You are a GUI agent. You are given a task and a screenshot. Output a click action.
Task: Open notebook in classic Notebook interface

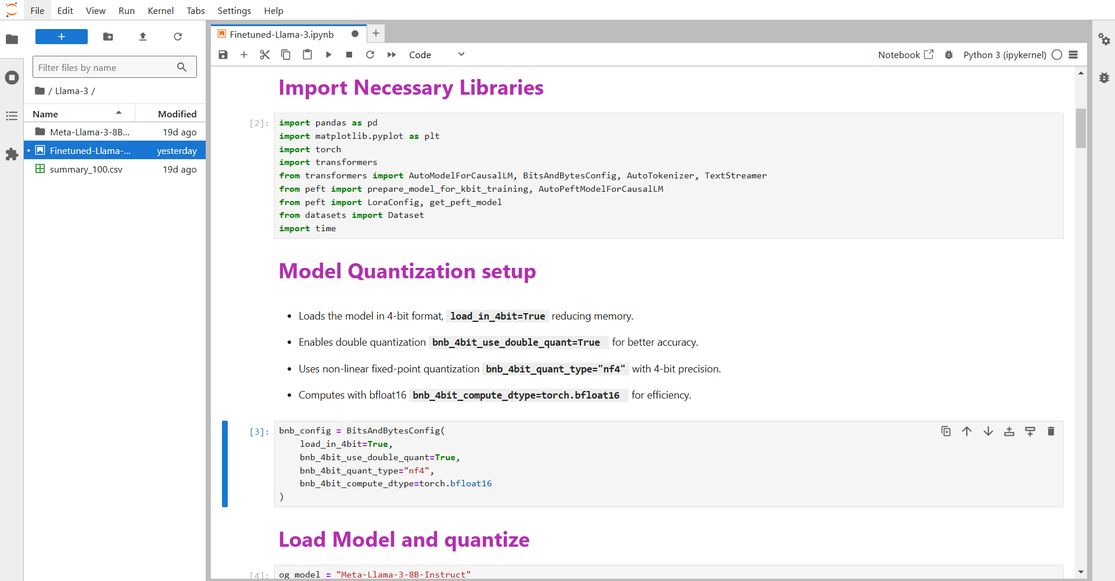(905, 55)
